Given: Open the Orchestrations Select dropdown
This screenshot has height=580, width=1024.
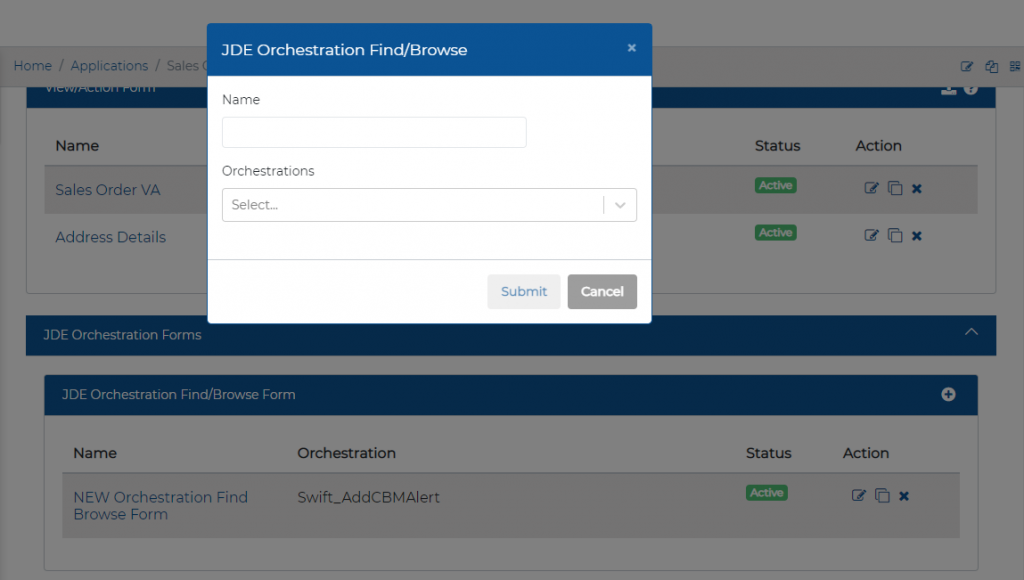Looking at the screenshot, I should coord(420,204).
